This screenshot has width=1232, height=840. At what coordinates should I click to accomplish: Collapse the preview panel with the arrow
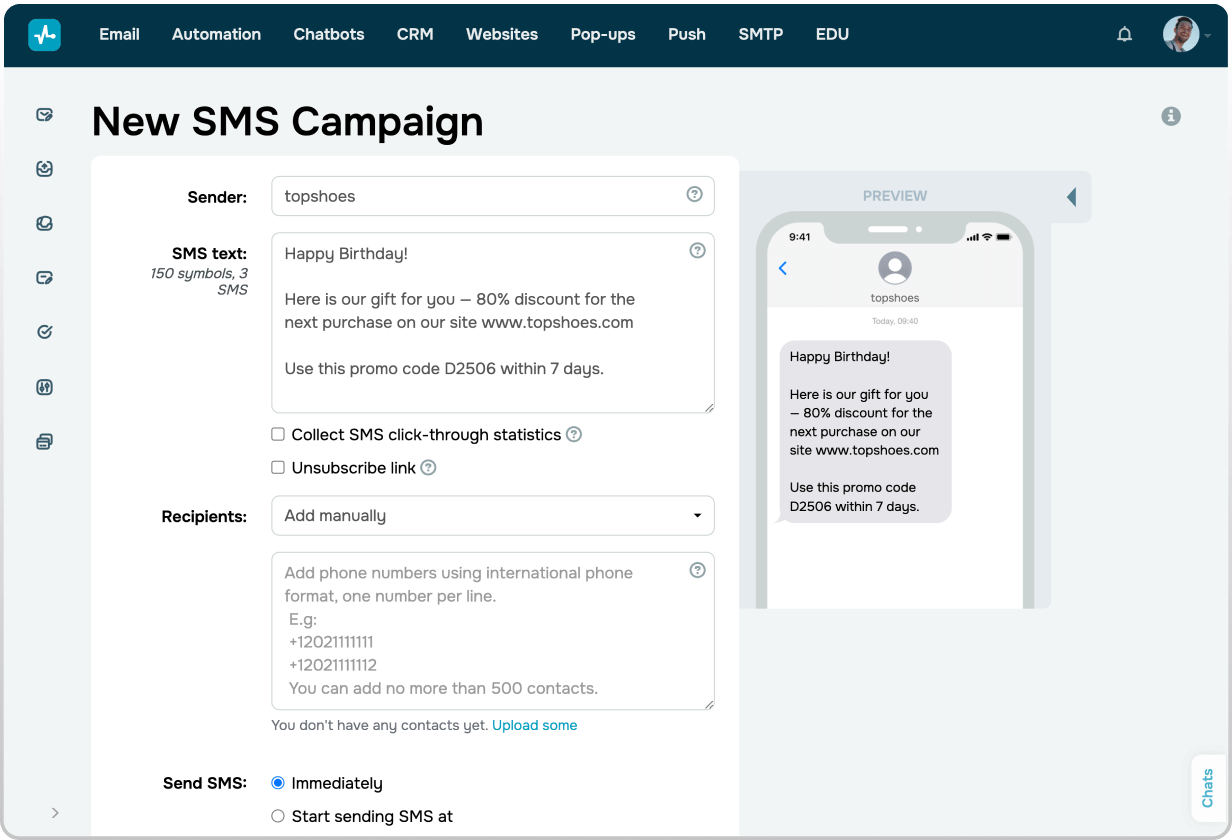pos(1071,197)
